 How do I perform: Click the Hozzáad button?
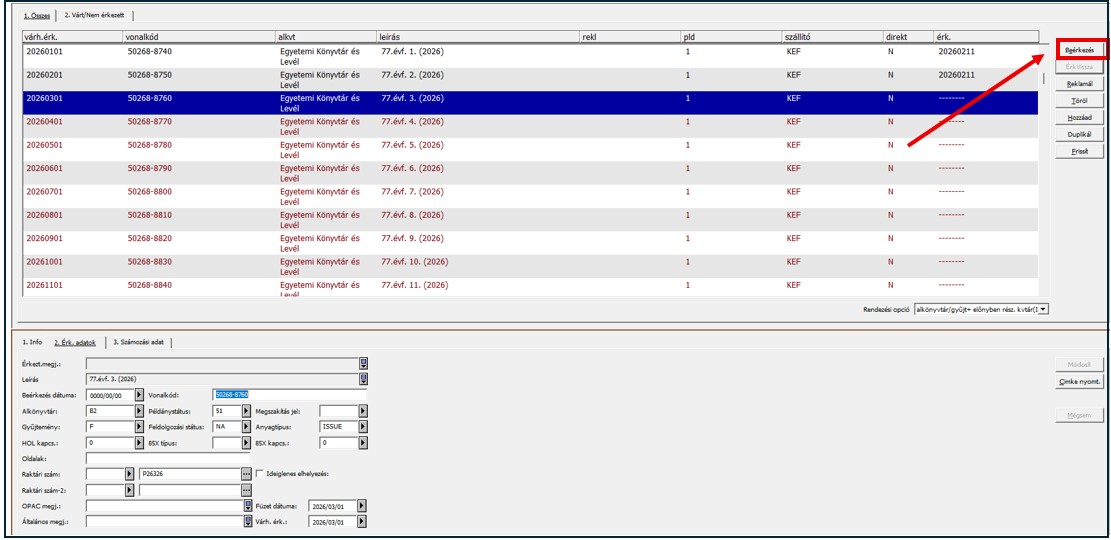[x=1079, y=118]
